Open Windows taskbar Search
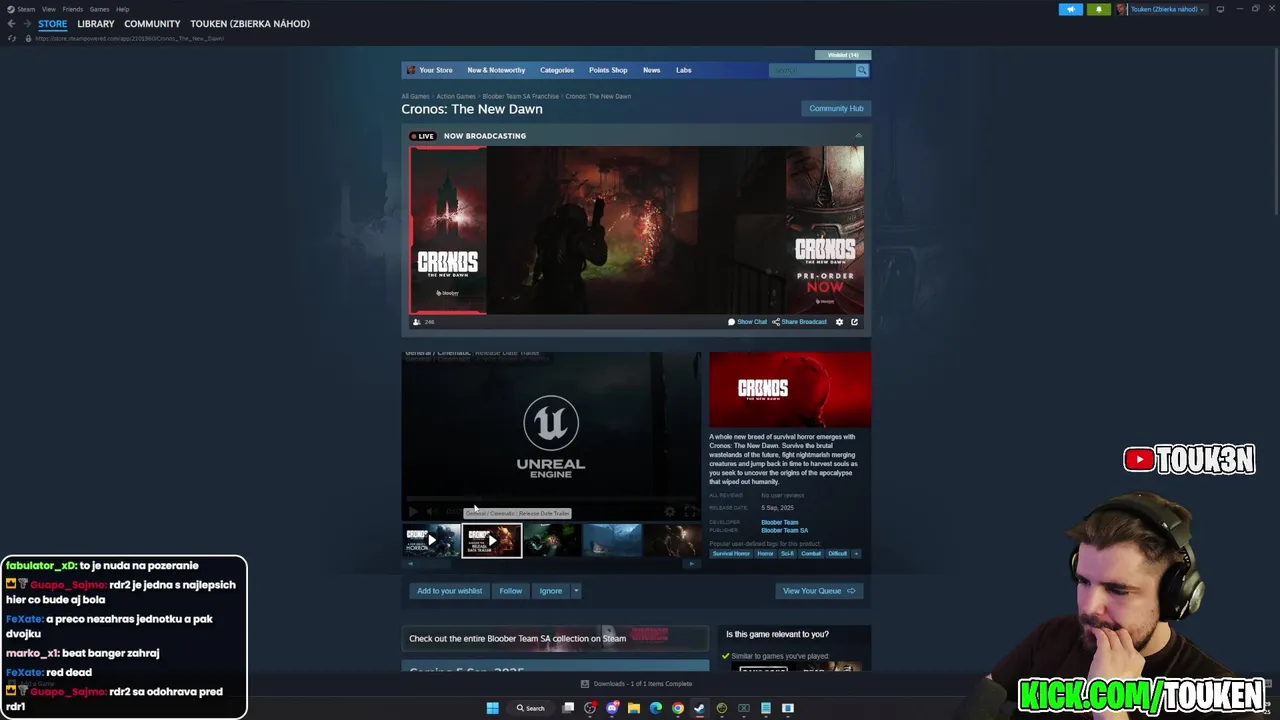The width and height of the screenshot is (1280, 720). 531,708
